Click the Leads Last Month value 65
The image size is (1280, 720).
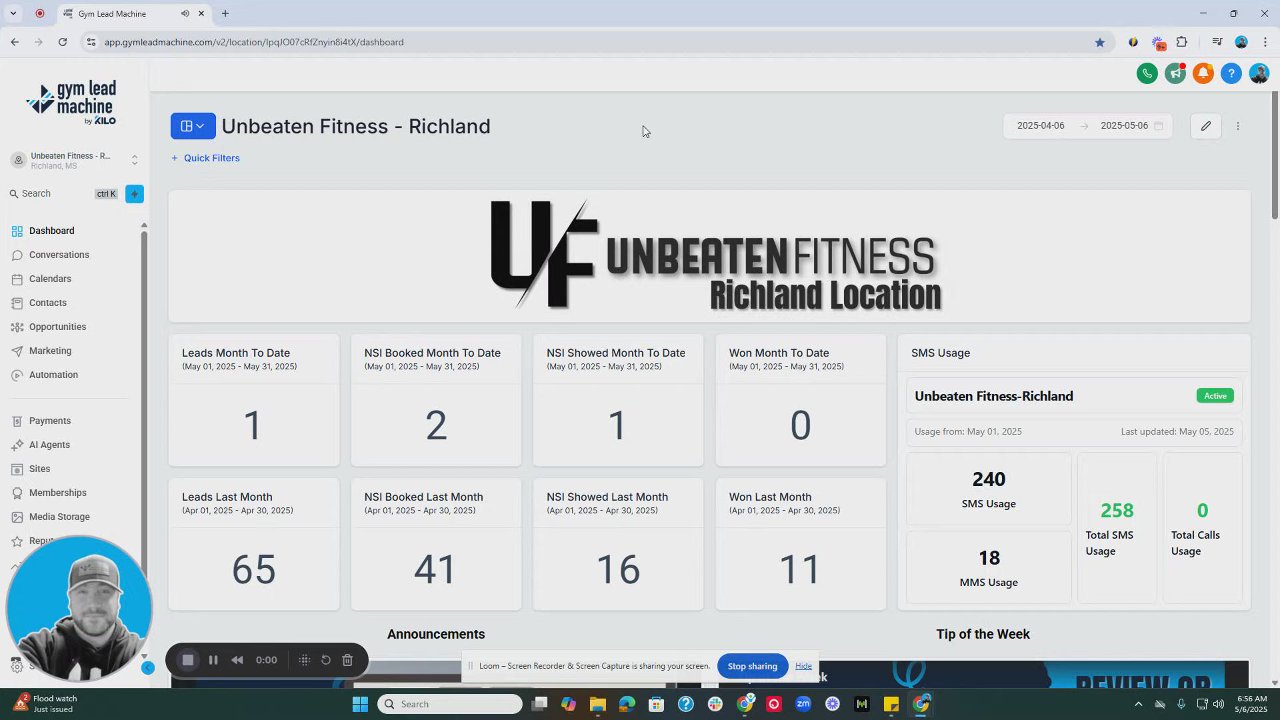[254, 570]
